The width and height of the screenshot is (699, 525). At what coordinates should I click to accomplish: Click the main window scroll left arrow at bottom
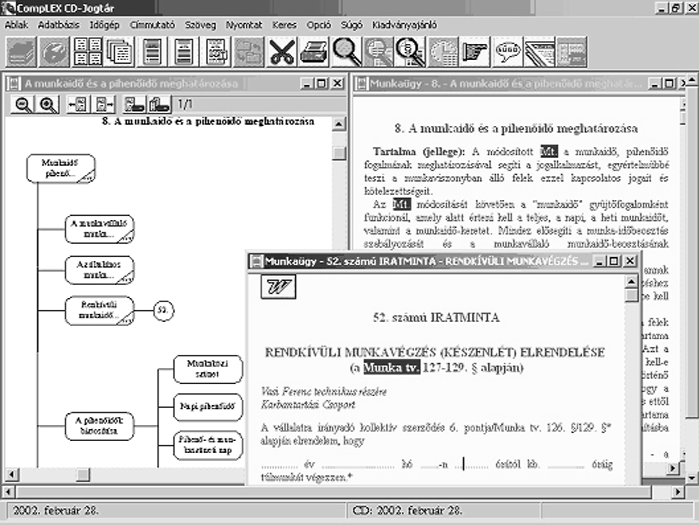[8, 492]
